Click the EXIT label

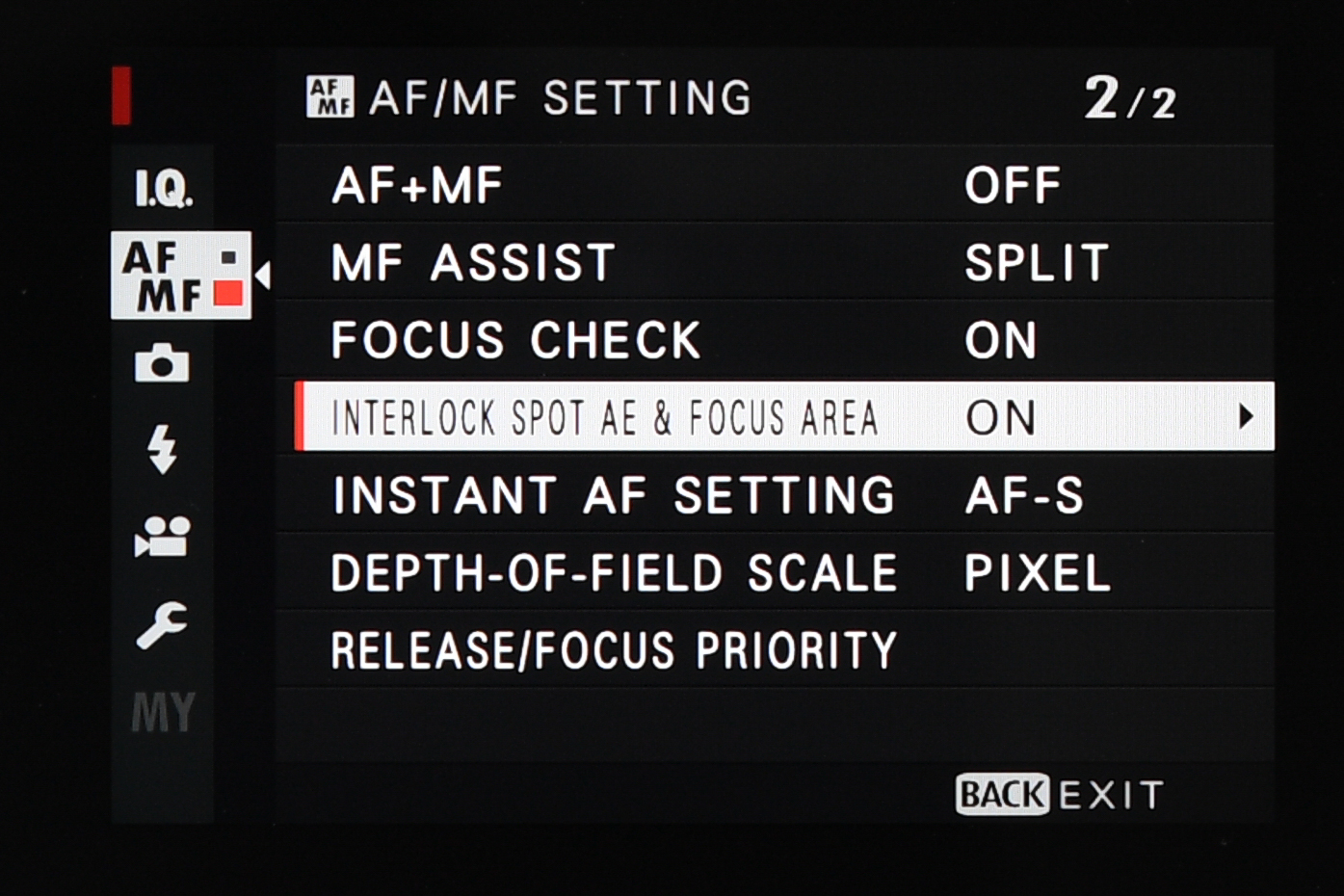[x=1112, y=796]
